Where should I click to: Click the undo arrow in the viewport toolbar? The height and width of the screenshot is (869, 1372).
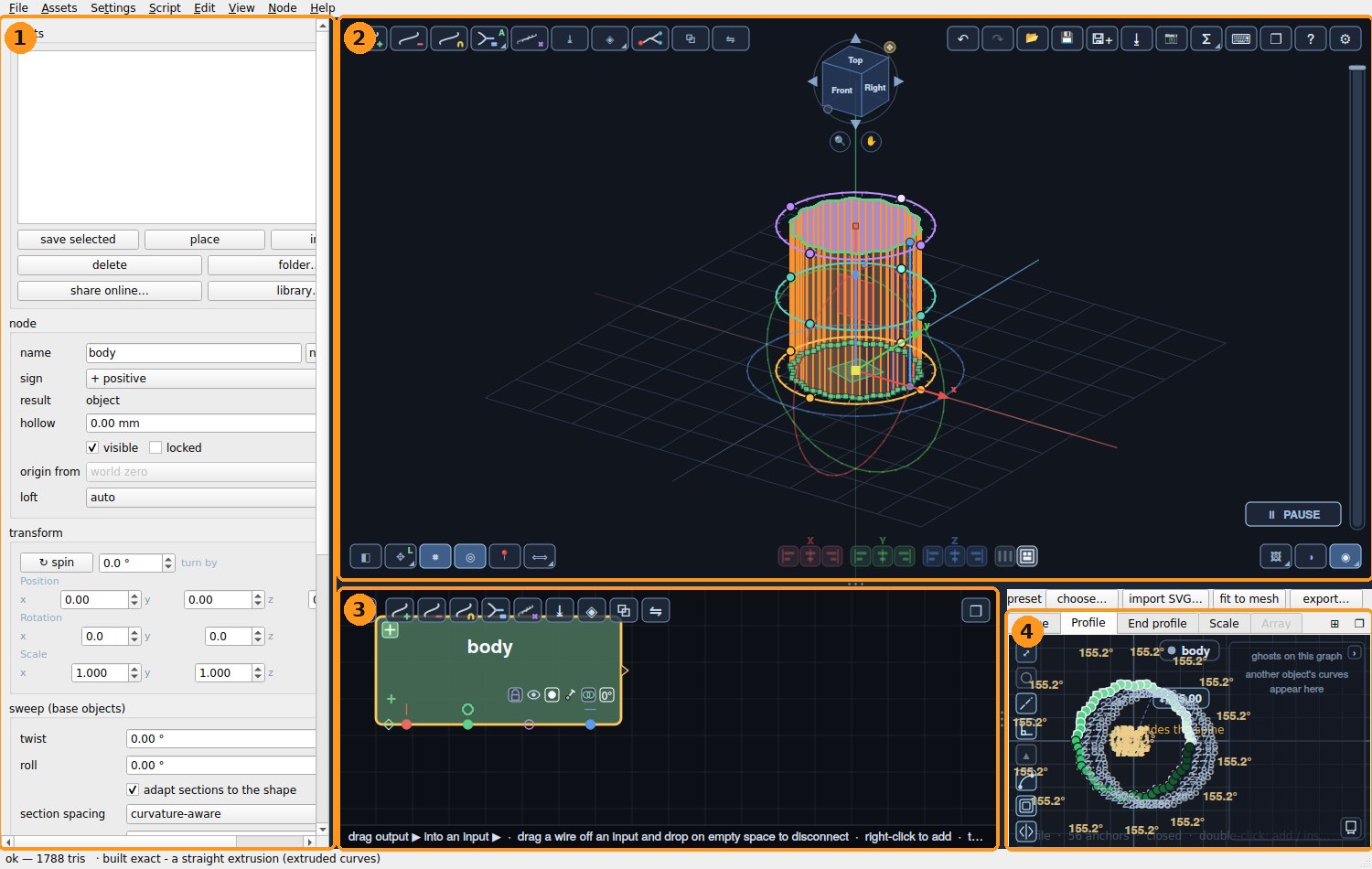tap(963, 38)
